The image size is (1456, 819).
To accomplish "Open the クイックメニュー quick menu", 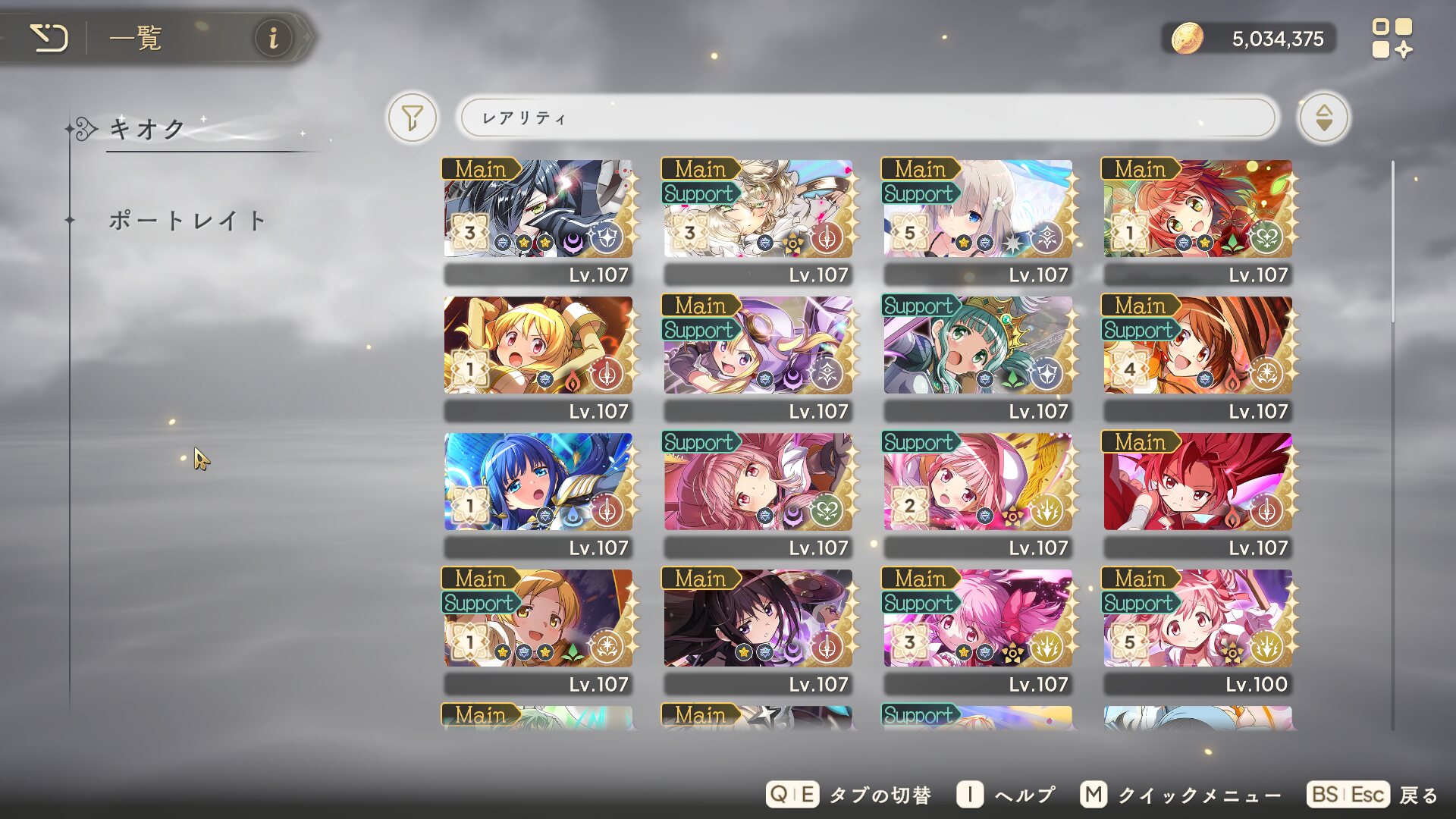I will (1181, 795).
